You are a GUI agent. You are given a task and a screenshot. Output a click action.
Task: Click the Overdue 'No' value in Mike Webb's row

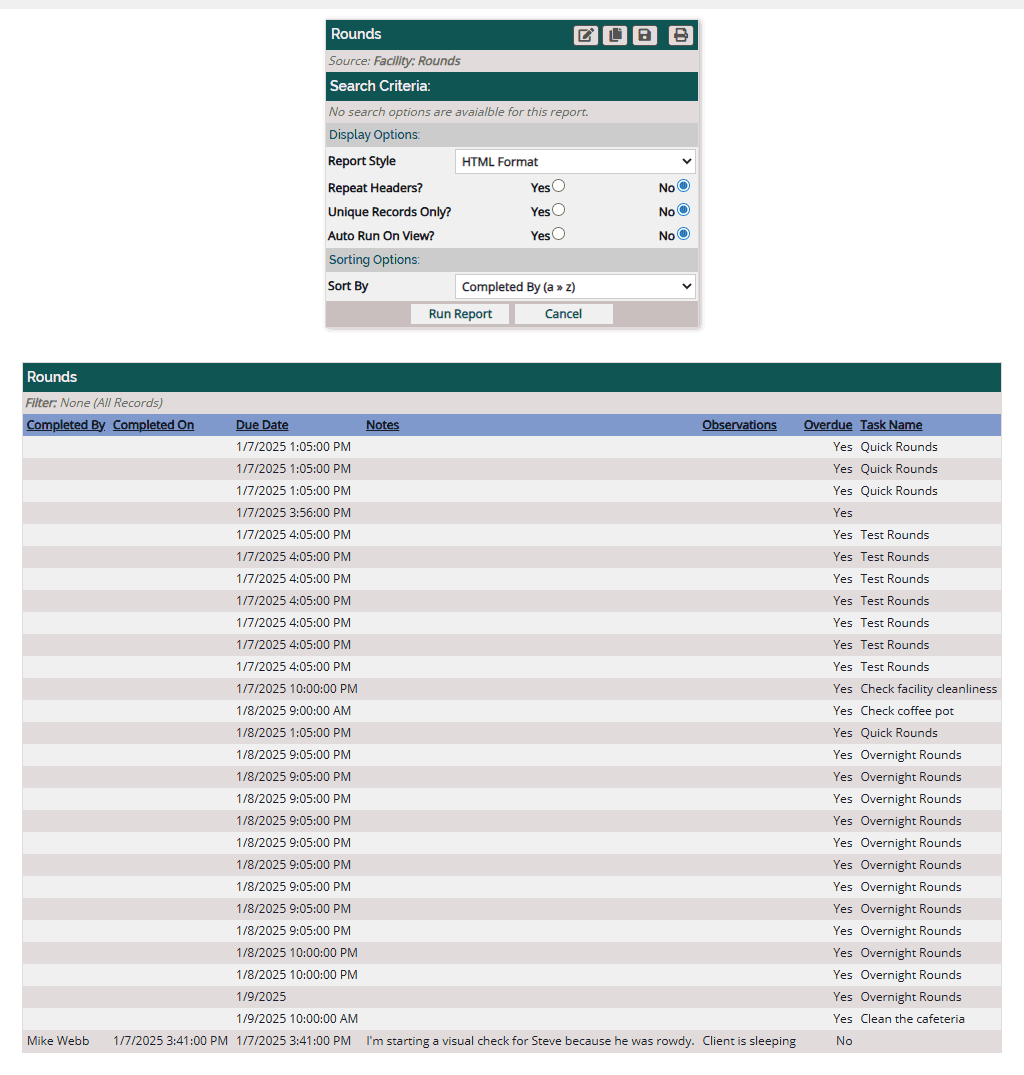844,1041
